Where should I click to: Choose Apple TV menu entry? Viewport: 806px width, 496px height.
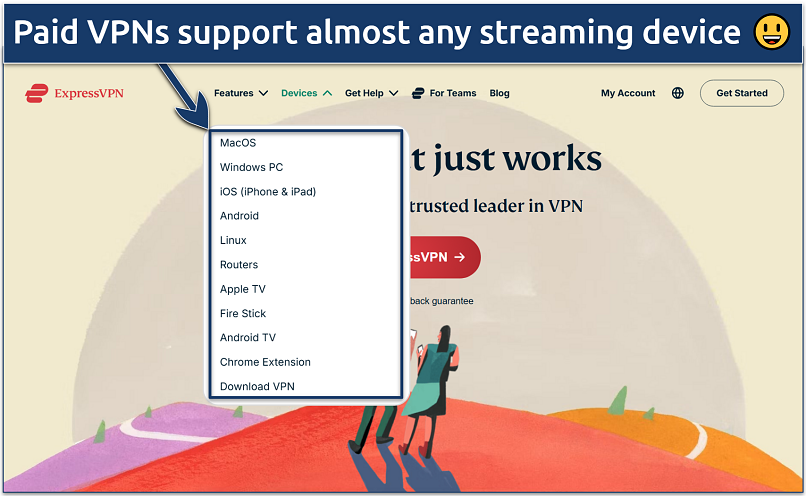coord(243,289)
